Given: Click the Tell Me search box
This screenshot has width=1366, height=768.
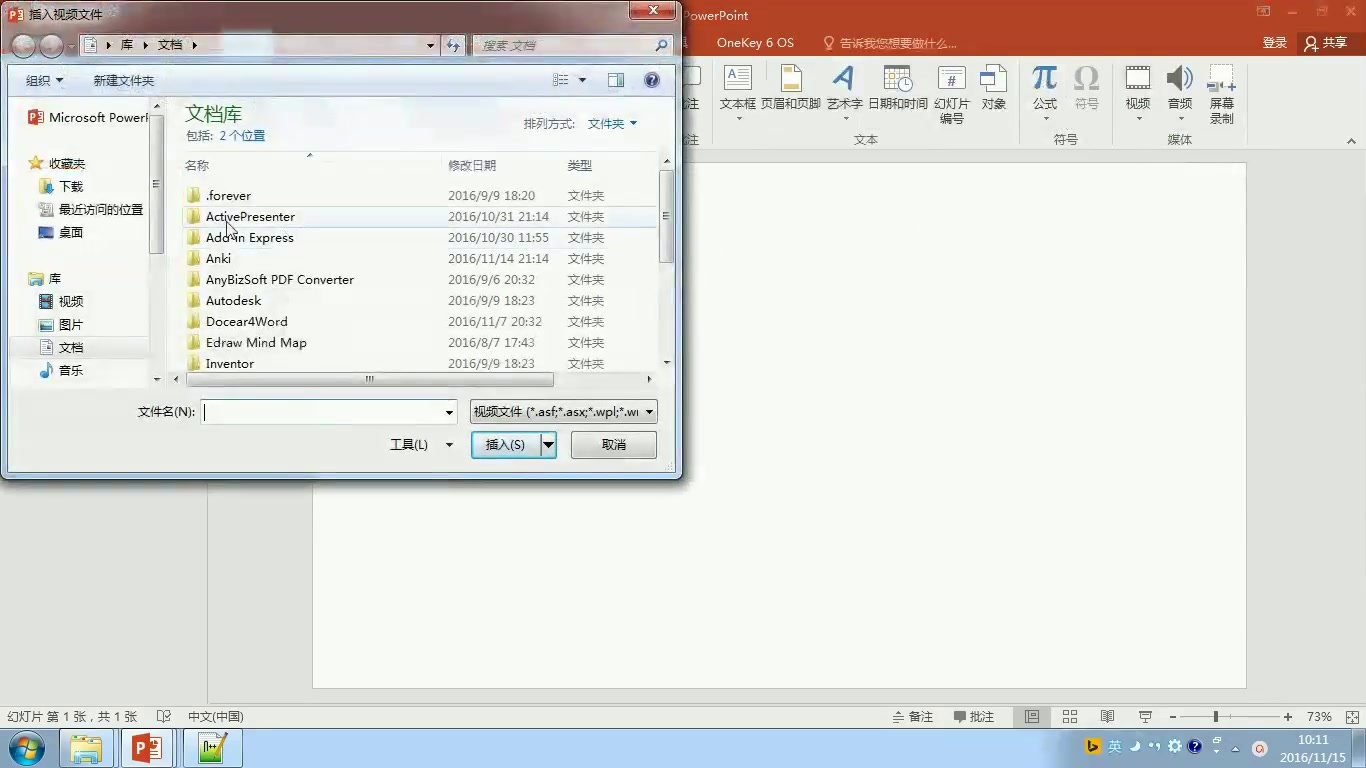Looking at the screenshot, I should 890,43.
